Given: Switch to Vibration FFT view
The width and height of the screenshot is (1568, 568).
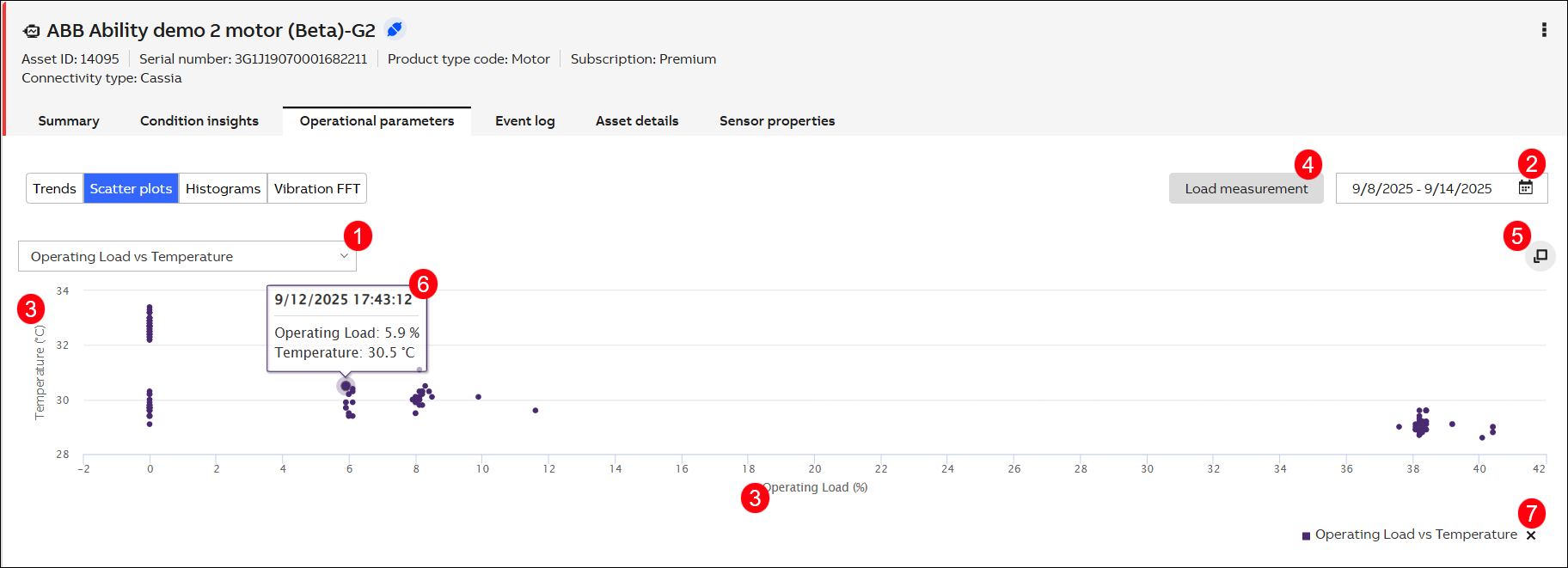Looking at the screenshot, I should 317,188.
